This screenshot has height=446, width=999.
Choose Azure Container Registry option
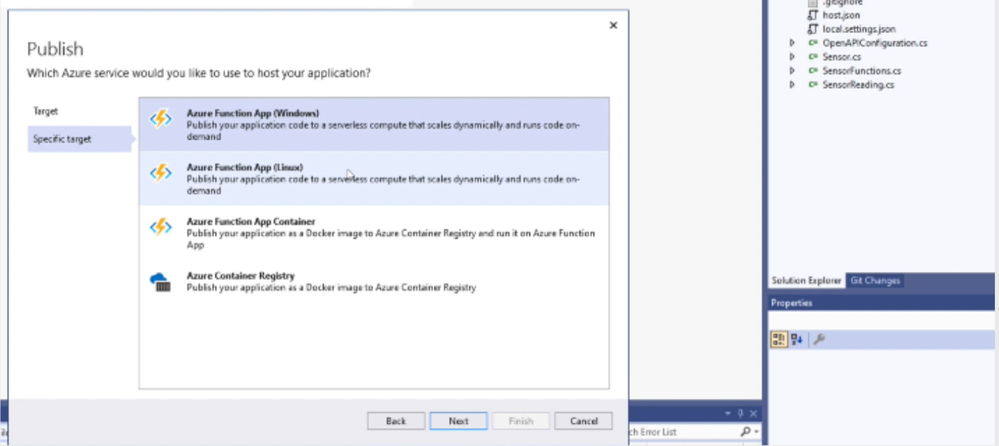(374, 281)
